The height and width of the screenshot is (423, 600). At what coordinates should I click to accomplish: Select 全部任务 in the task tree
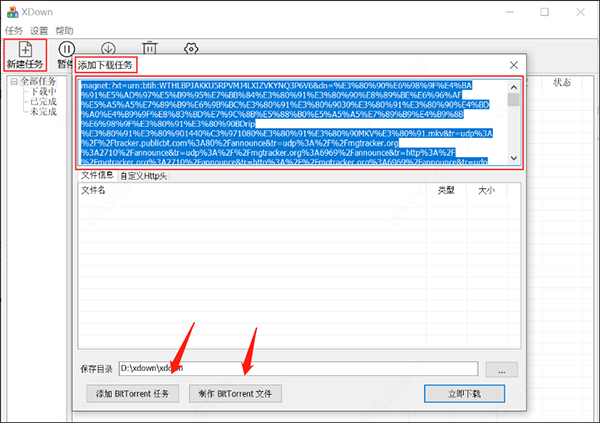point(38,81)
